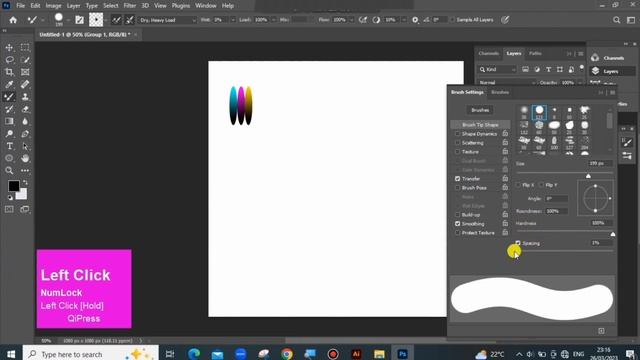Enable Brush Pose checkbox
Screen dimensions: 640x360
457,187
